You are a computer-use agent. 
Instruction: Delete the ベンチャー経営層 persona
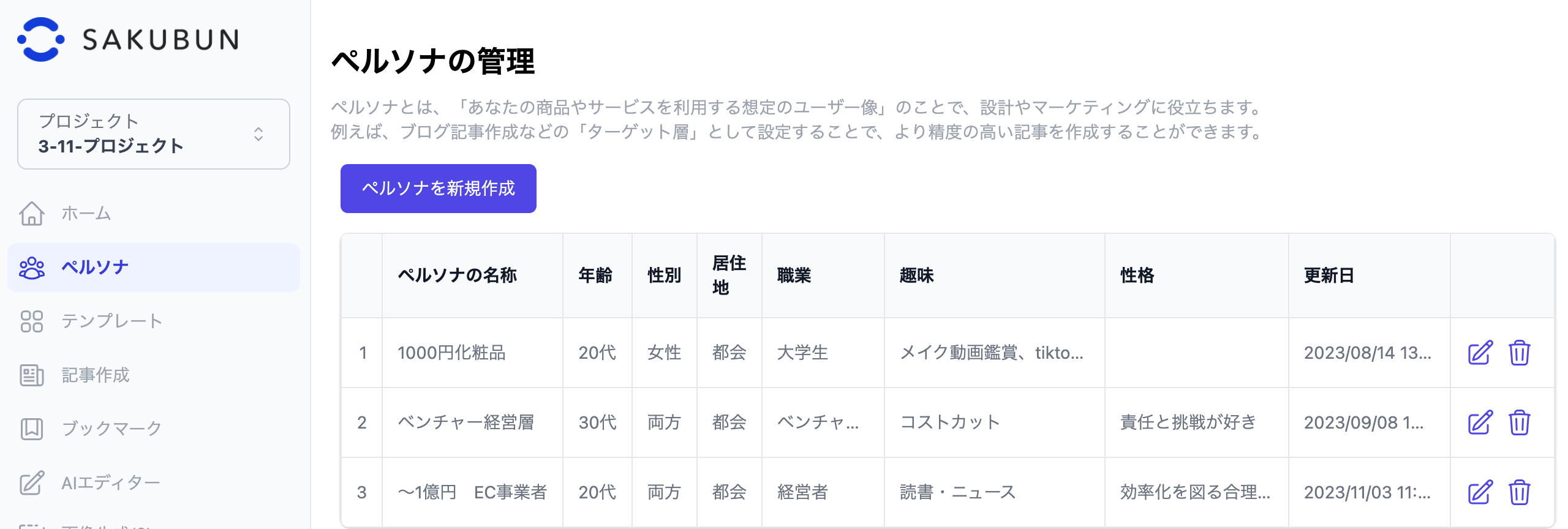[x=1519, y=422]
